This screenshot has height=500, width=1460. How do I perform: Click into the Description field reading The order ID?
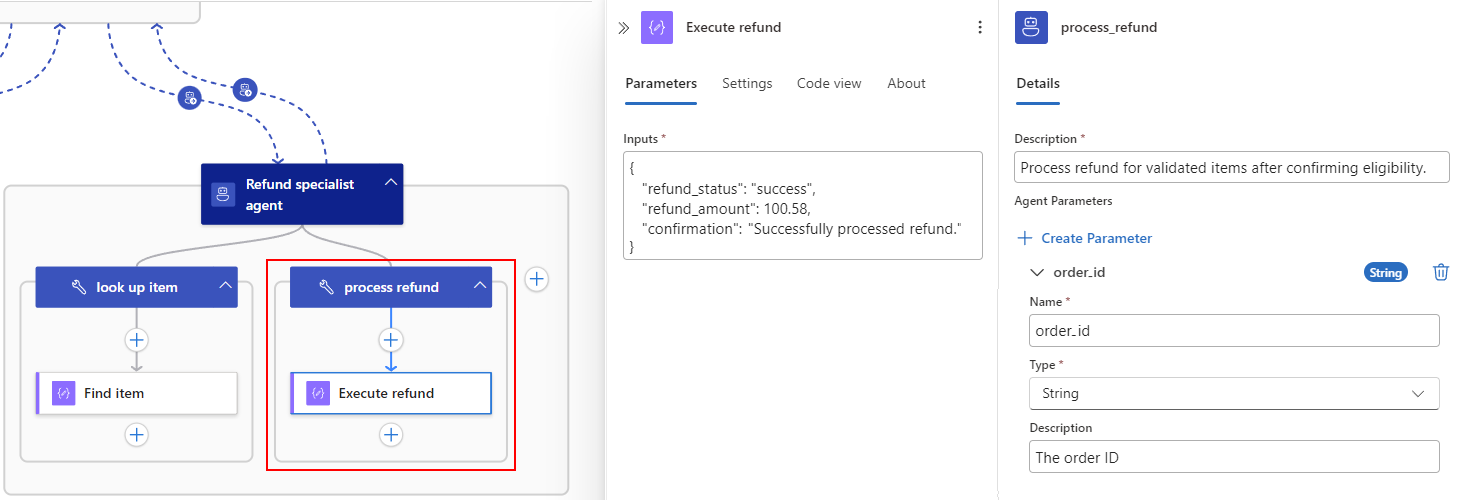(x=1234, y=456)
